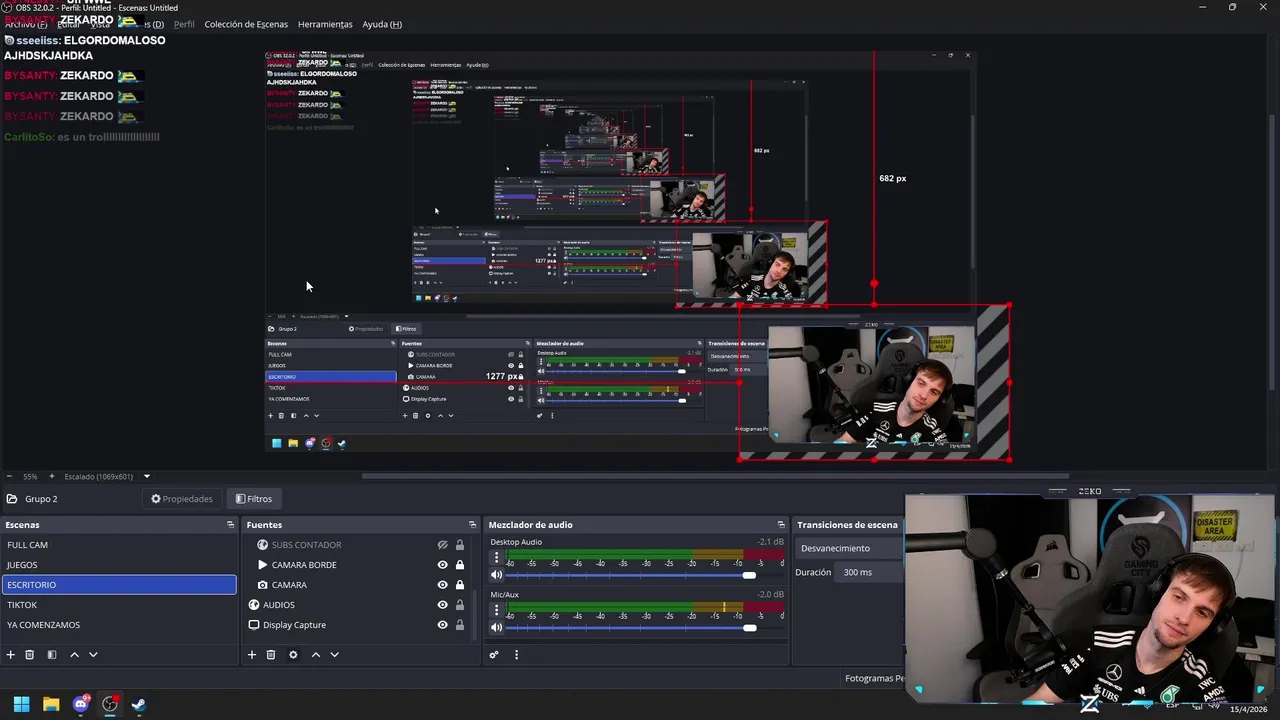Open the Desvanecimiento transition dropdown
1280x720 pixels.
[x=848, y=548]
